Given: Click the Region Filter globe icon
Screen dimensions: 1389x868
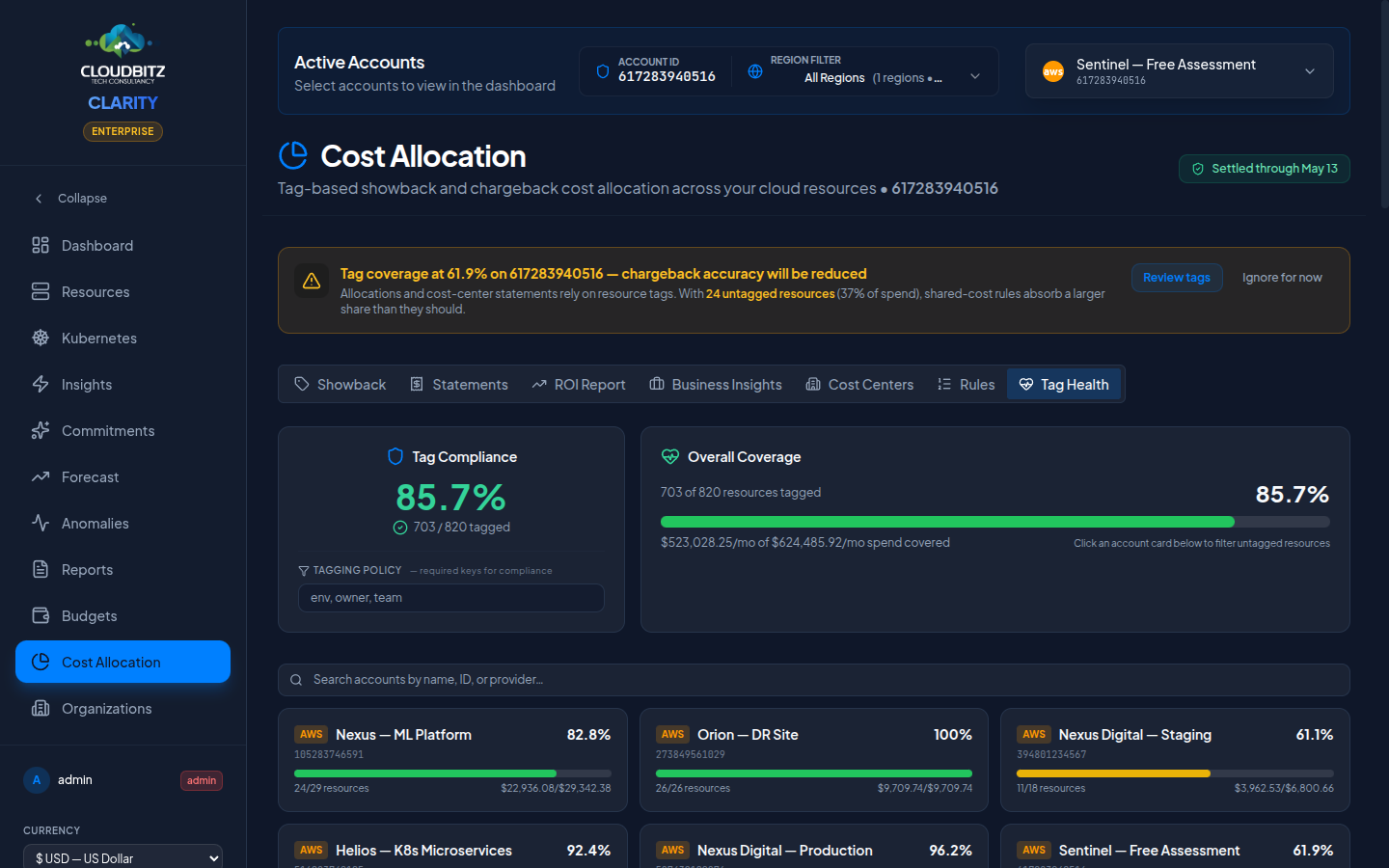Looking at the screenshot, I should 755,71.
